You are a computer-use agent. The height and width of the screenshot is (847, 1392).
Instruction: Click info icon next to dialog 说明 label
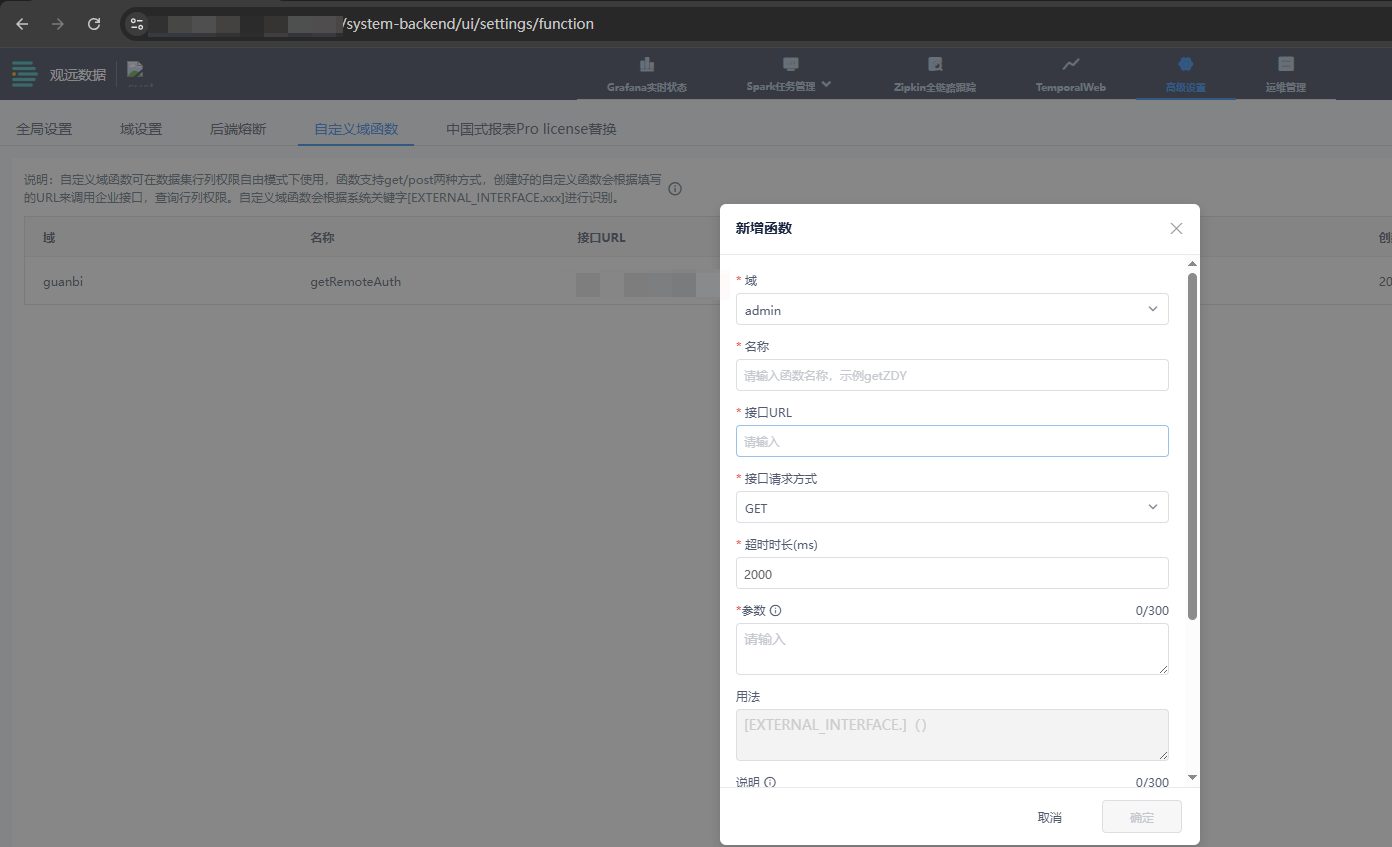point(770,782)
